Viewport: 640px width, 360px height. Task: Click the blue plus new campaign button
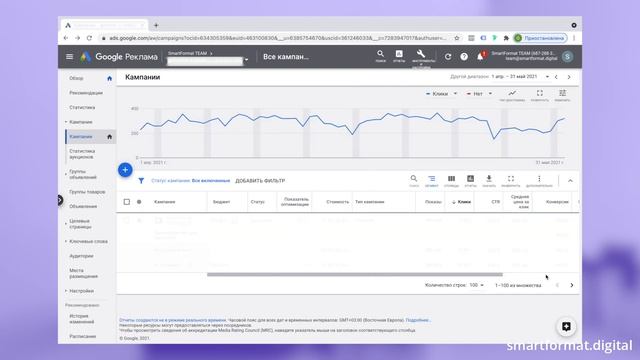pyautogui.click(x=125, y=170)
